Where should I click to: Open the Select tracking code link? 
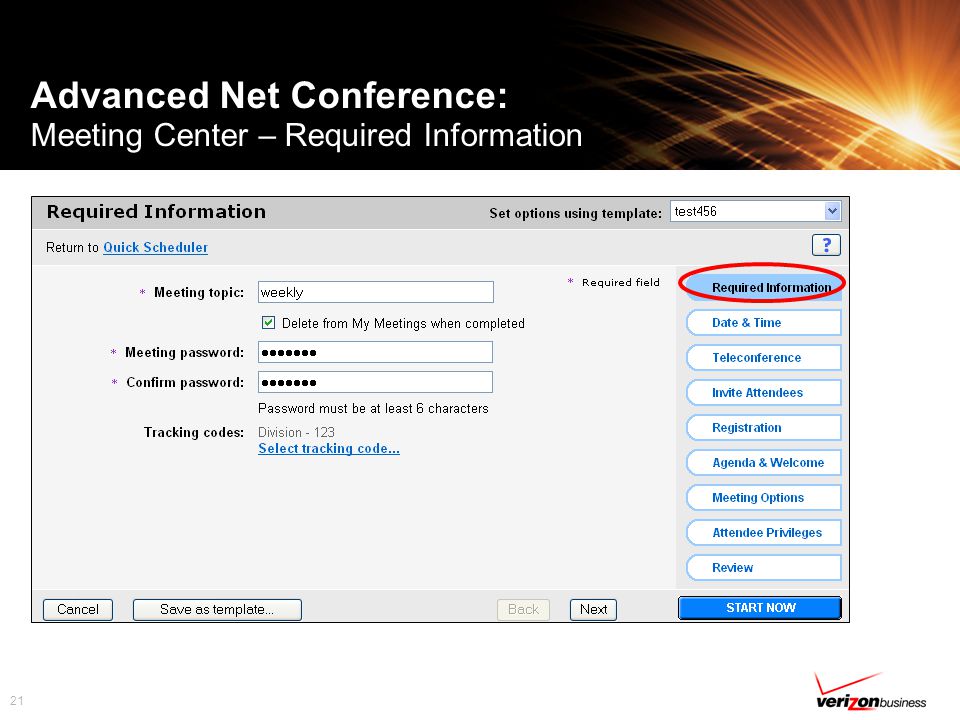[329, 448]
